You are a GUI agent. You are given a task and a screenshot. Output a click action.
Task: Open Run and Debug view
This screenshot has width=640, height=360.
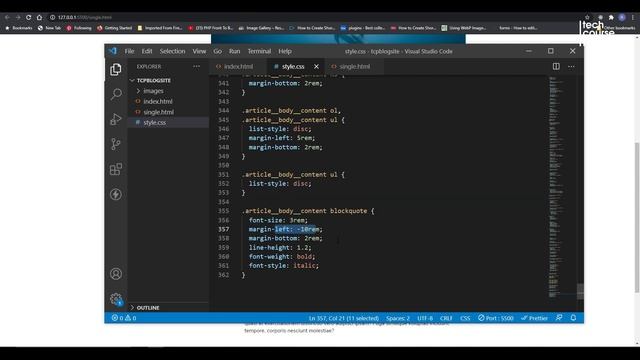(x=116, y=119)
